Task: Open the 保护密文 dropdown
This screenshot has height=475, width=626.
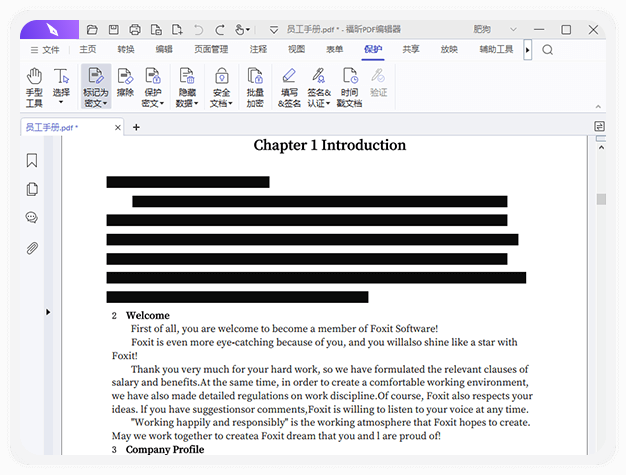Action: (x=153, y=87)
